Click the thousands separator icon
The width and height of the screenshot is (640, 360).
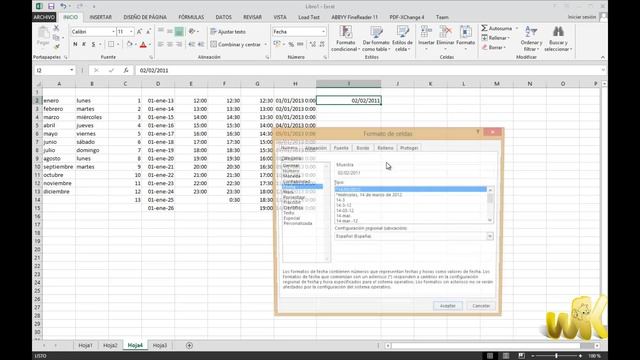click(300, 44)
